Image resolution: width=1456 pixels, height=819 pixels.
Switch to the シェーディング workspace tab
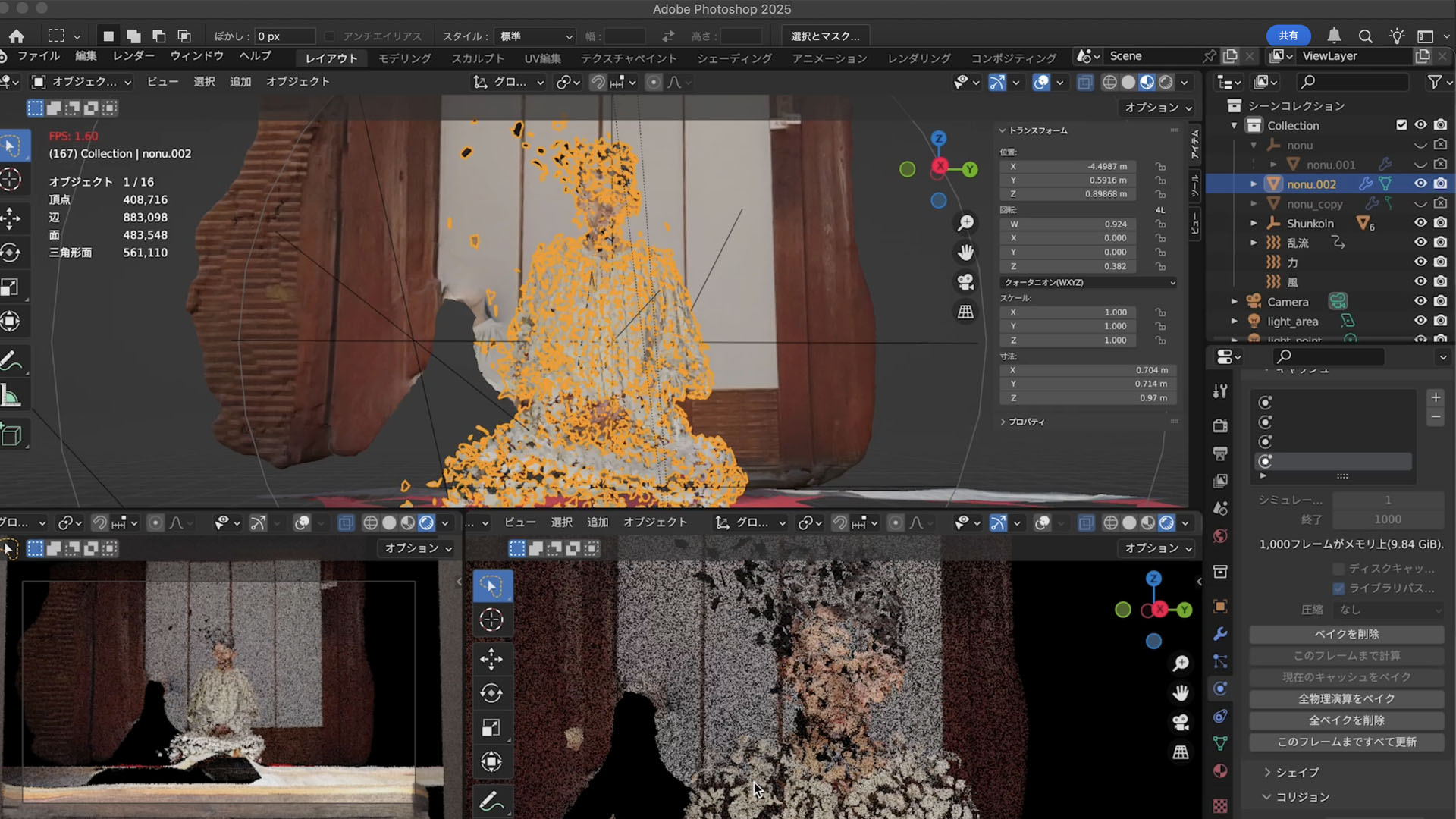(x=734, y=58)
